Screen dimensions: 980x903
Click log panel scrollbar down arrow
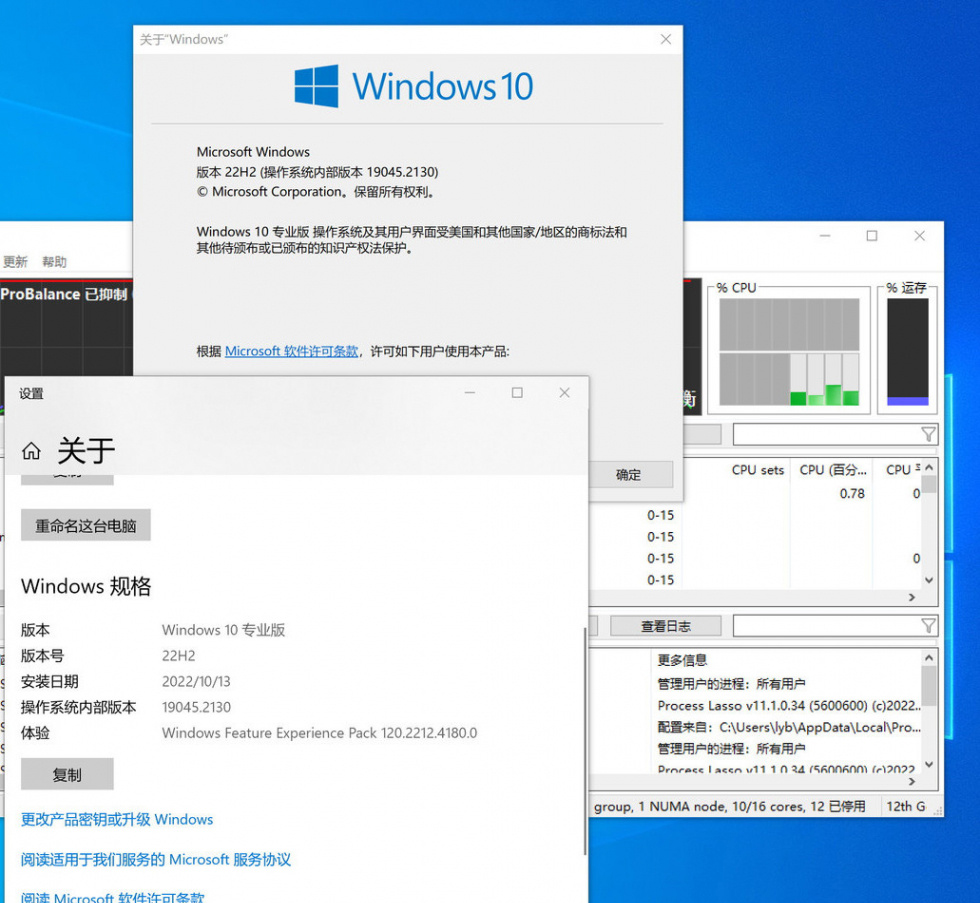coord(929,764)
